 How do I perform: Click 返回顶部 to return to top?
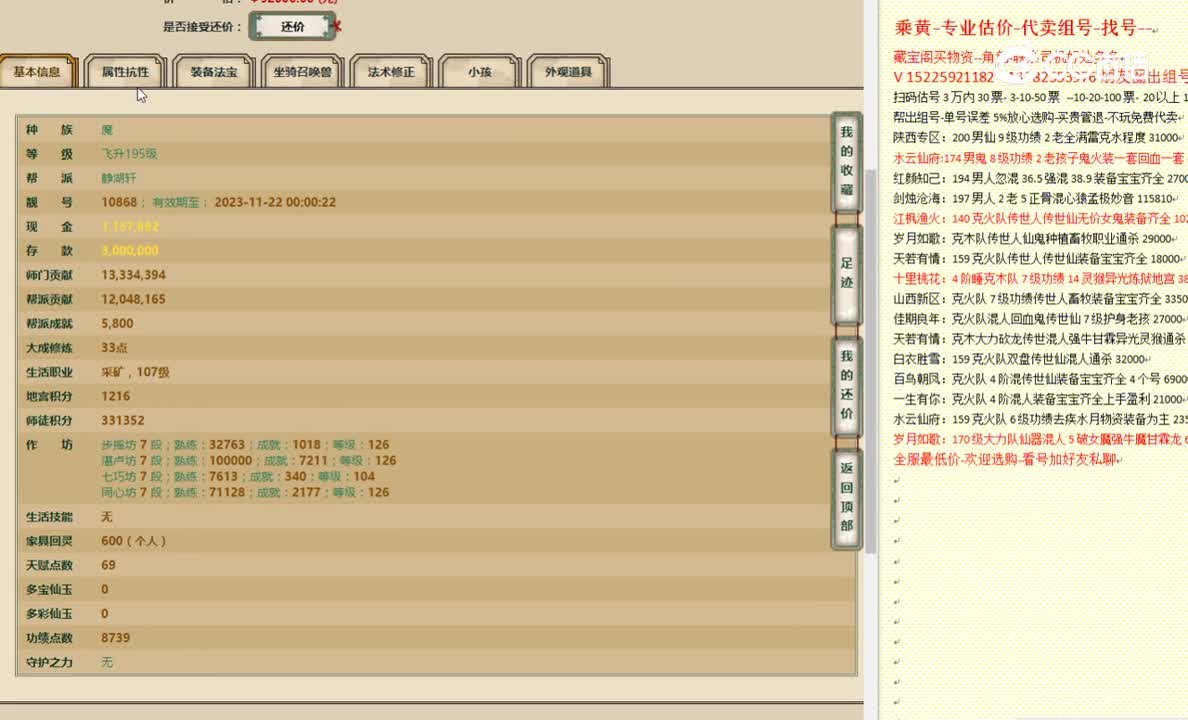pyautogui.click(x=846, y=497)
